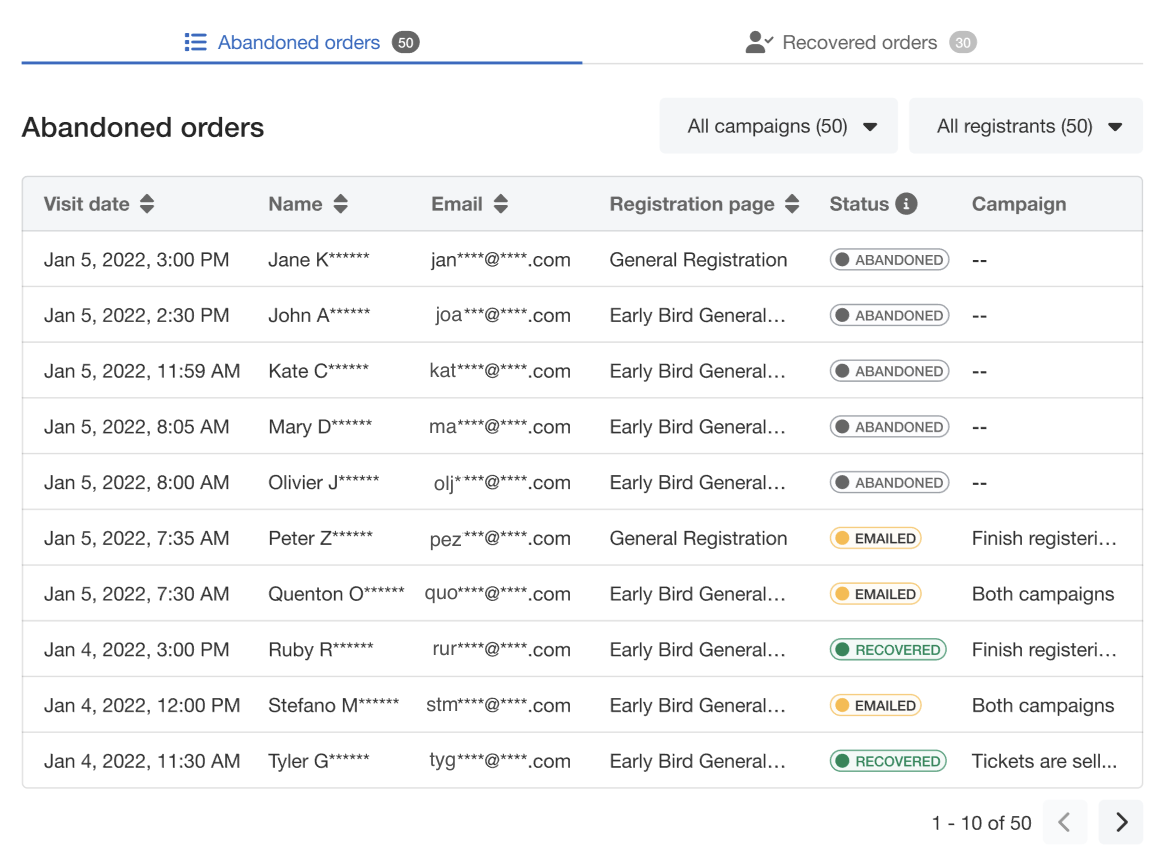Go to next page with right chevron
1162x862 pixels.
pos(1120,822)
